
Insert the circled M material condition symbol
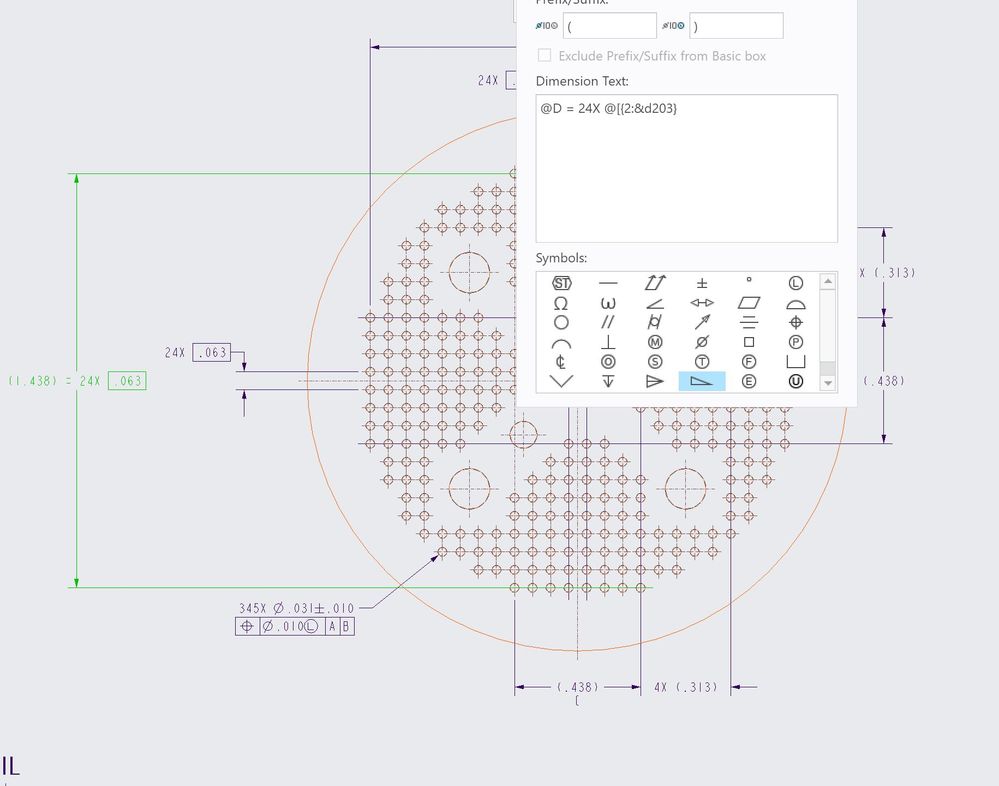[655, 342]
